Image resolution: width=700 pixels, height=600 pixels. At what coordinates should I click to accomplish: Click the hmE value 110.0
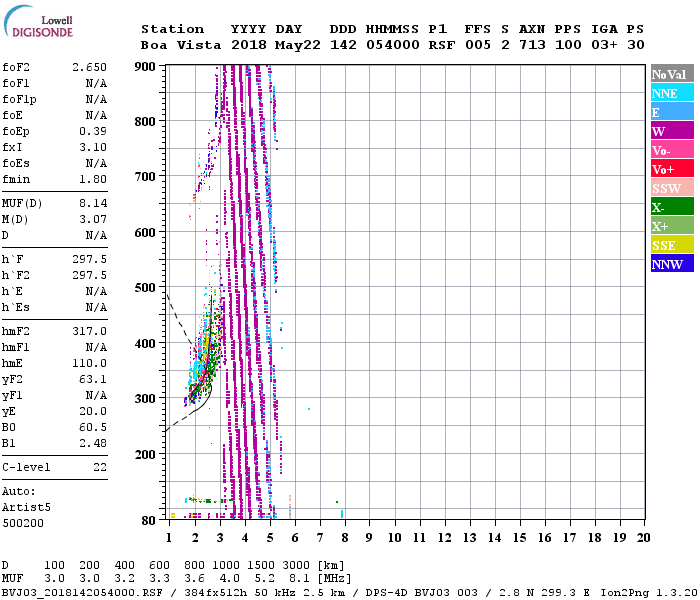pyautogui.click(x=89, y=363)
